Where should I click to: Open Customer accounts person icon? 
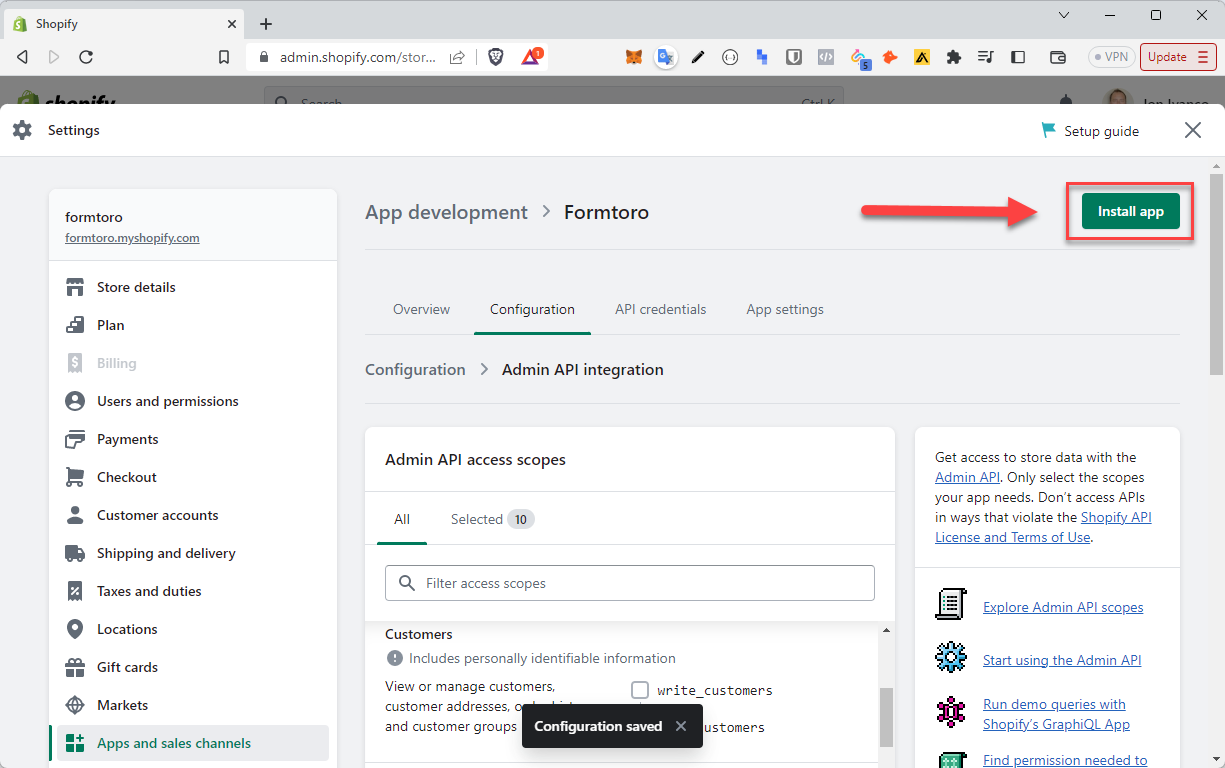[75, 515]
